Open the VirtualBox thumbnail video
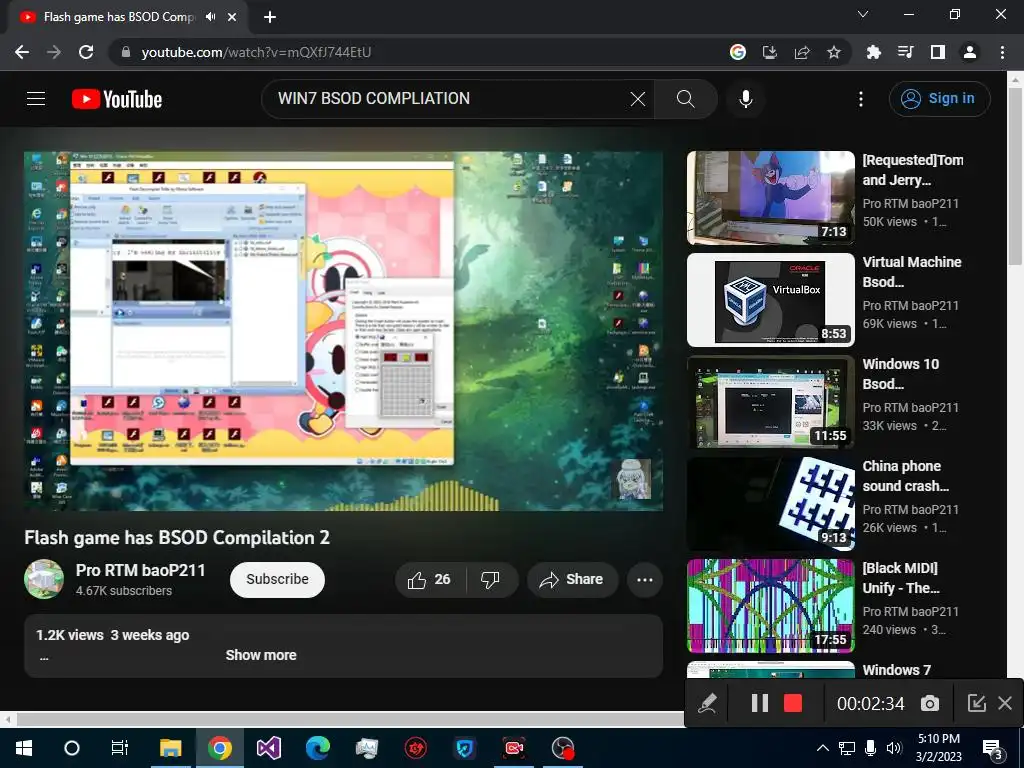This screenshot has width=1024, height=768. [771, 300]
